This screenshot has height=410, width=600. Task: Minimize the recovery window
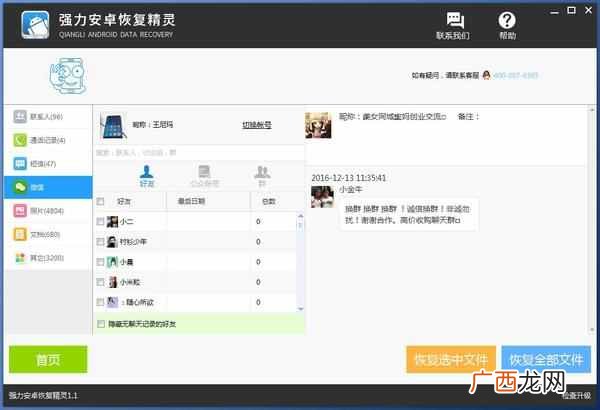554,11
